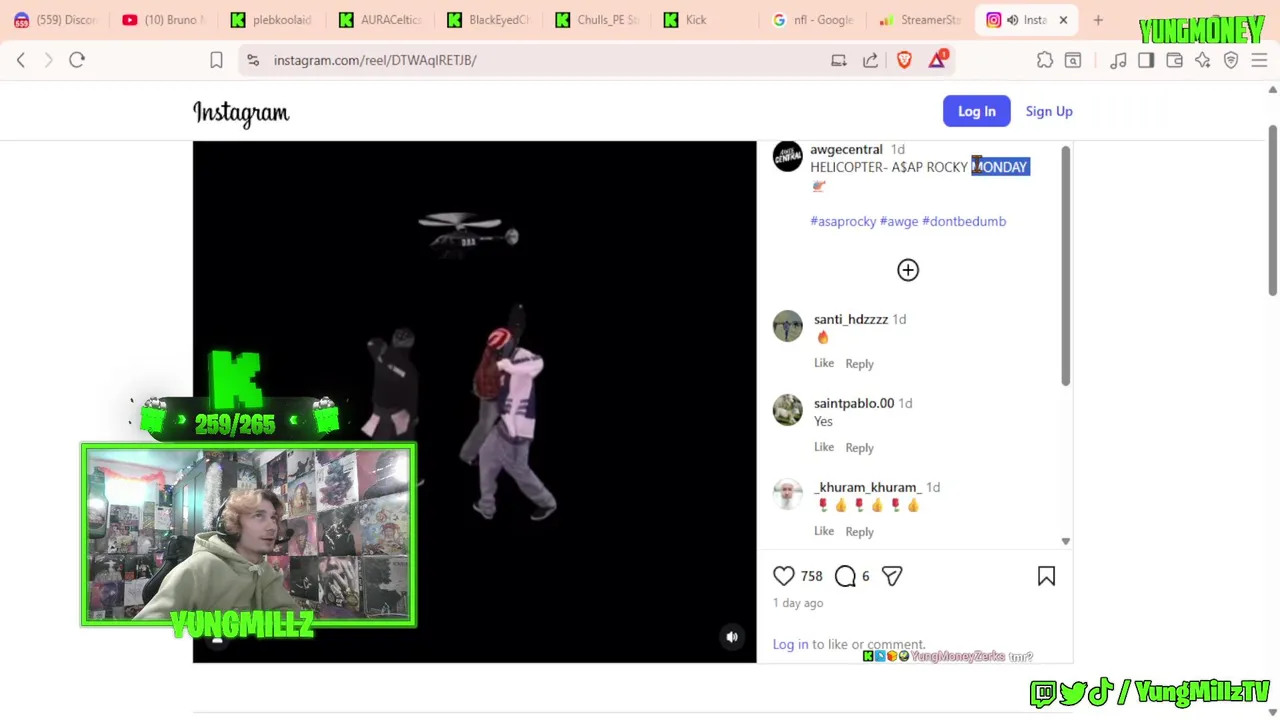The image size is (1280, 720).
Task: Switch to the nfl - Google tab
Action: 812,20
